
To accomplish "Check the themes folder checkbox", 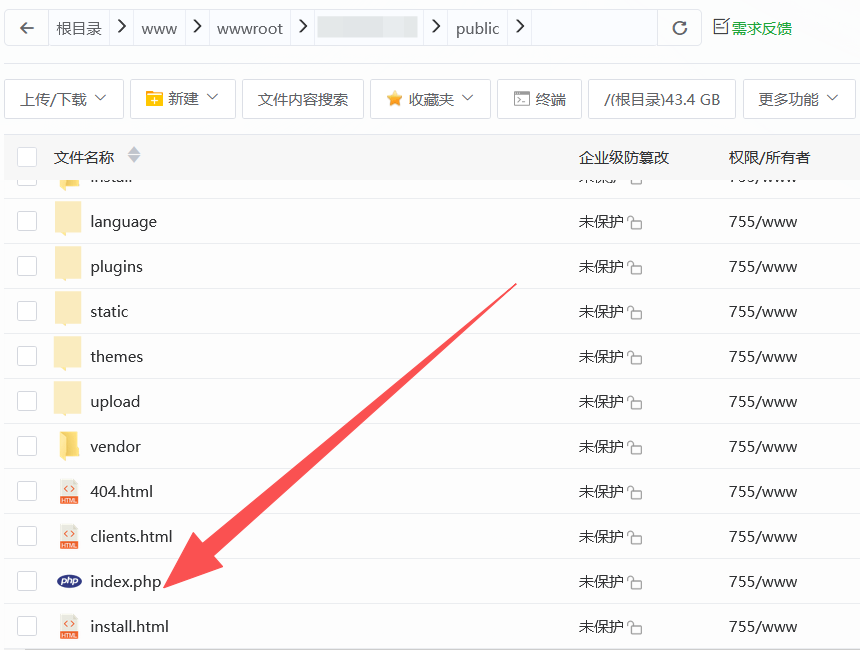I will tap(27, 357).
